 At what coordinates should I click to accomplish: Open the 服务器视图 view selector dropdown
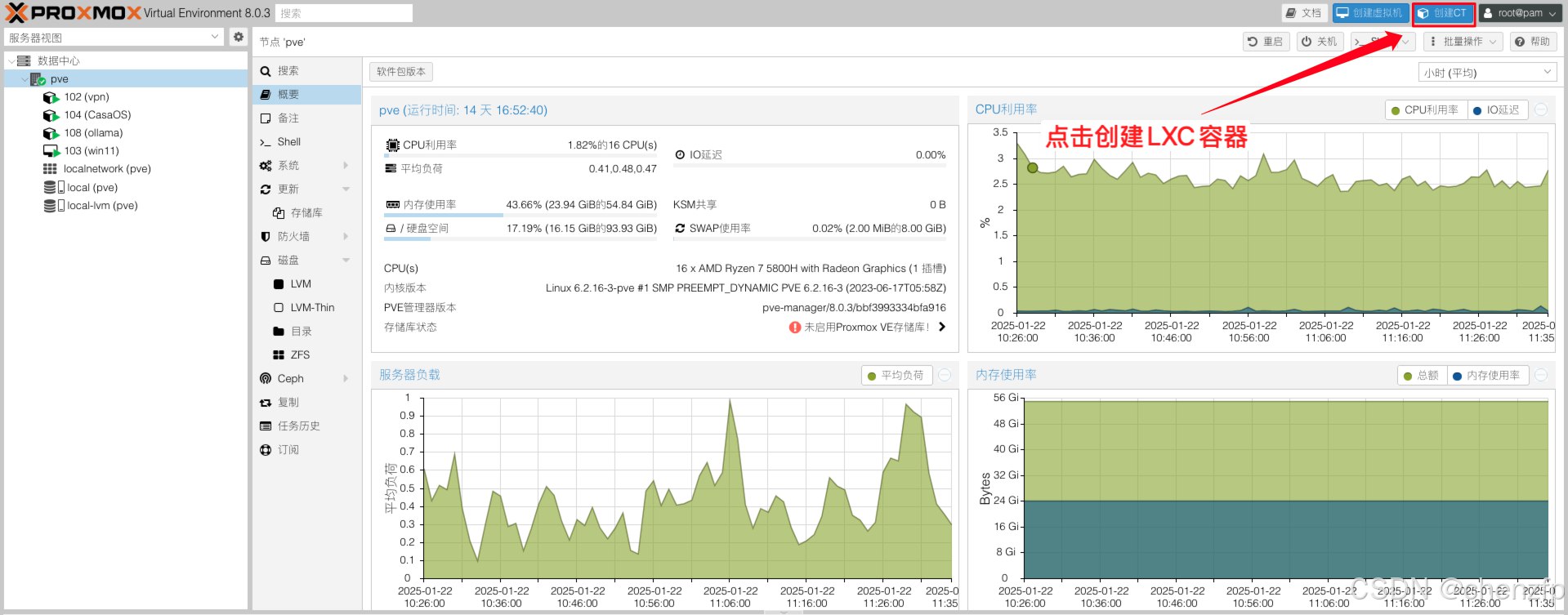[x=113, y=38]
